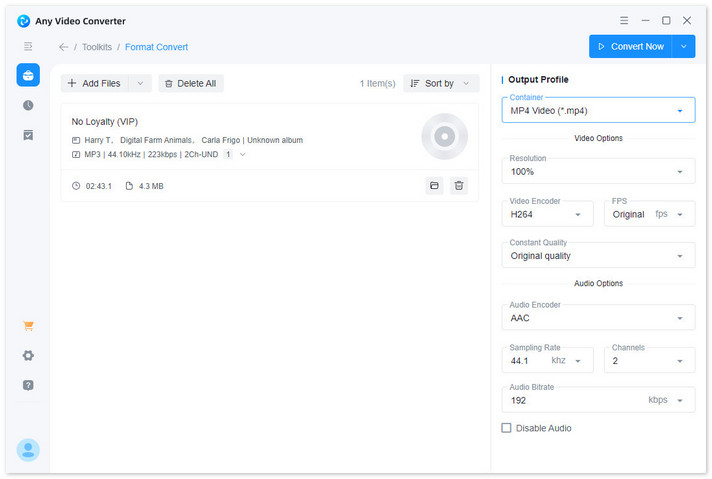
Task: Go back using the left arrow
Action: (x=64, y=47)
